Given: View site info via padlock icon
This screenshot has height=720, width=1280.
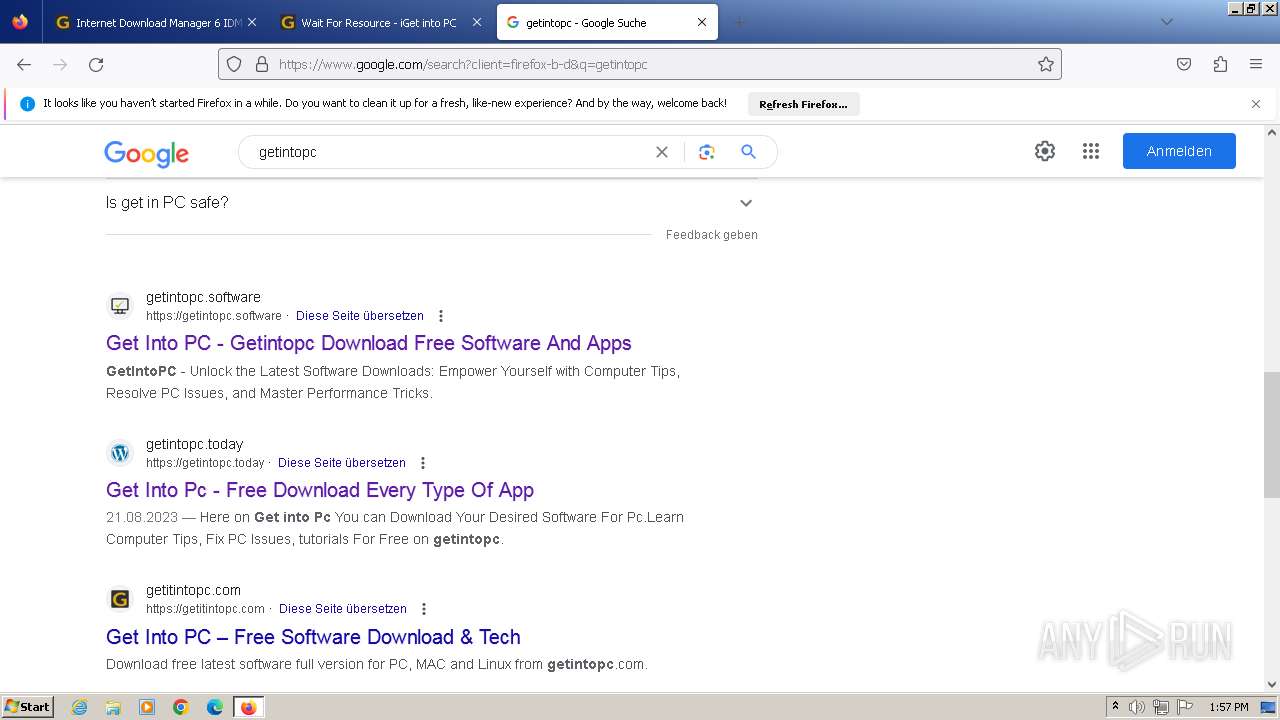Looking at the screenshot, I should [262, 64].
